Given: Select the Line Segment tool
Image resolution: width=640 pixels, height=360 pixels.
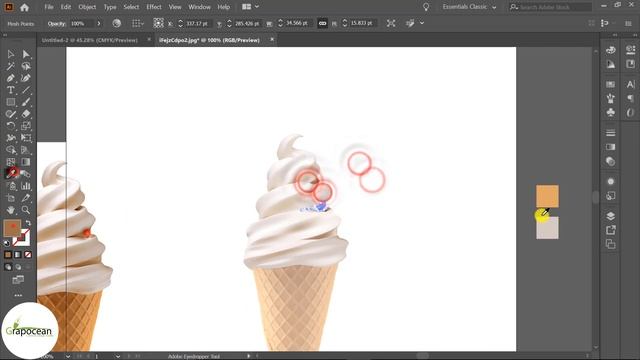Looking at the screenshot, I should point(26,90).
